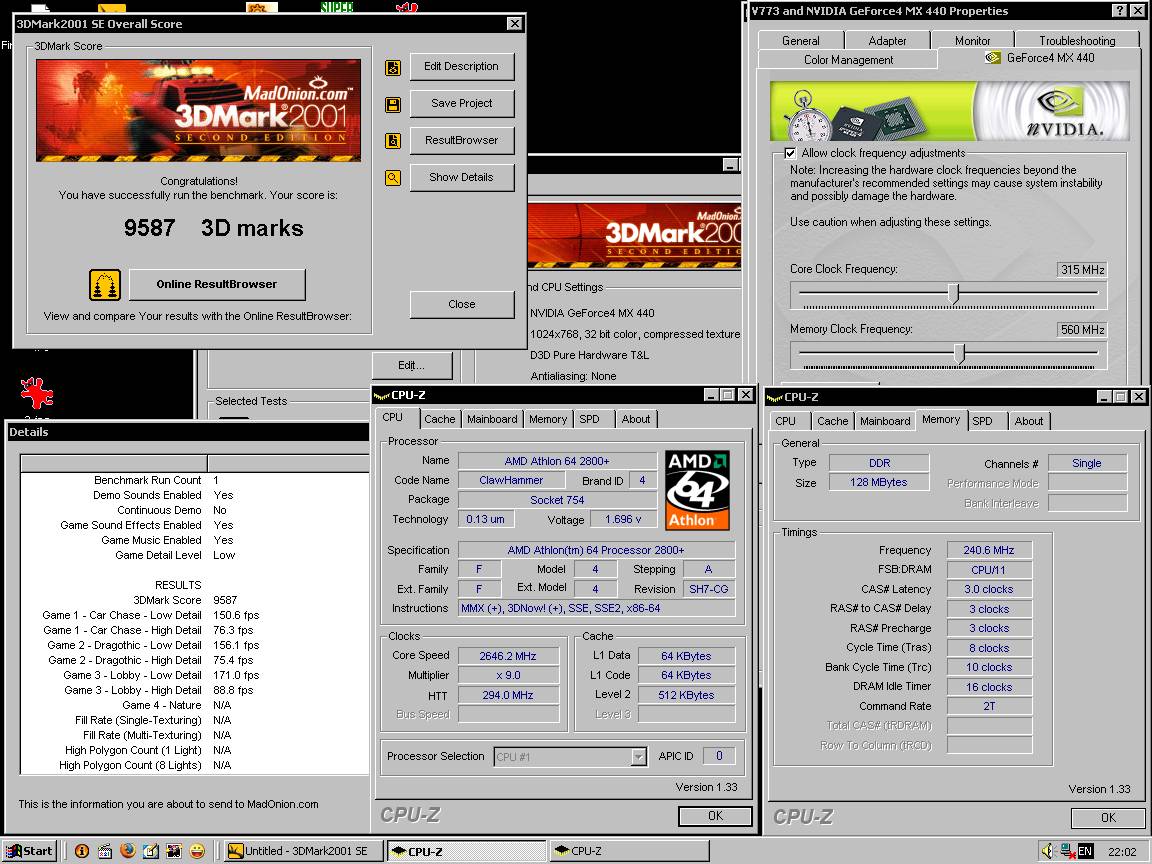Click the Edit... button in 3DMark main window
1152x864 pixels.
(x=411, y=365)
